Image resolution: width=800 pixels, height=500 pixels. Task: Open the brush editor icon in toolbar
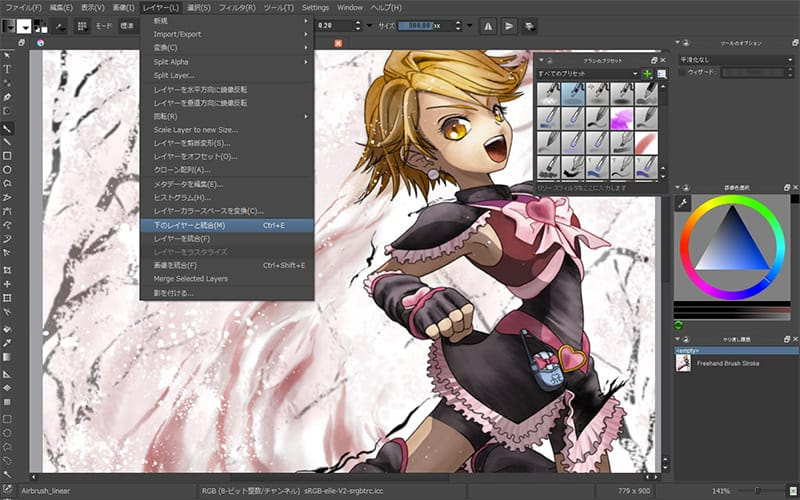pos(61,26)
